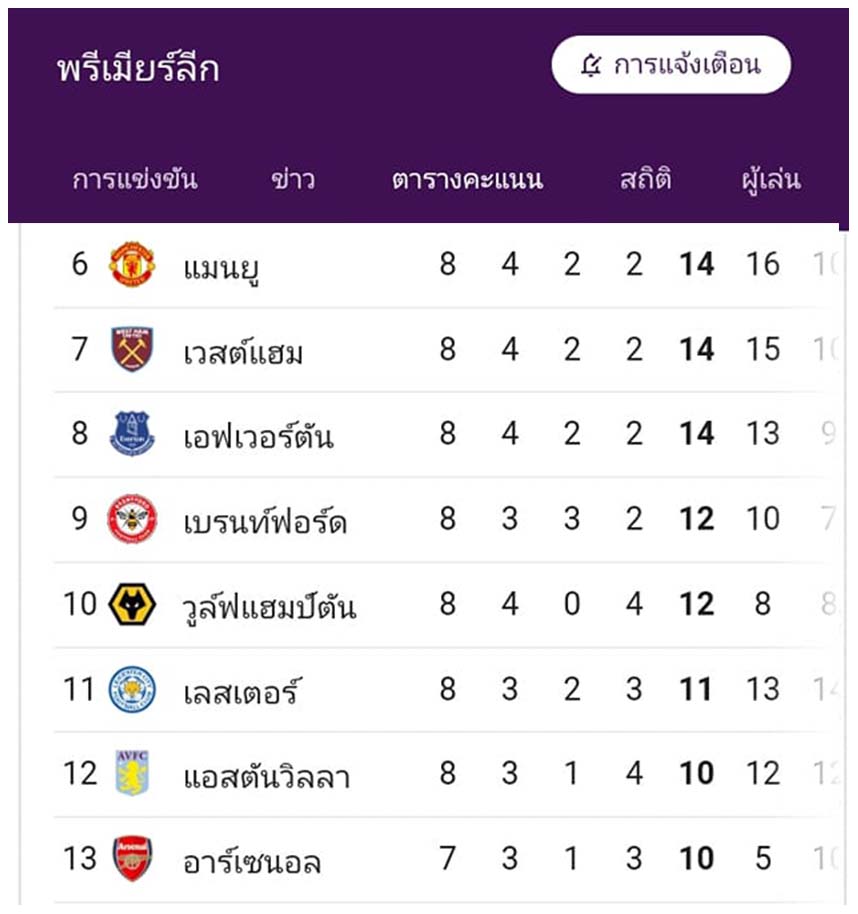Turn on การแจ้งเตือน notifications button
The image size is (858, 914).
(x=671, y=65)
